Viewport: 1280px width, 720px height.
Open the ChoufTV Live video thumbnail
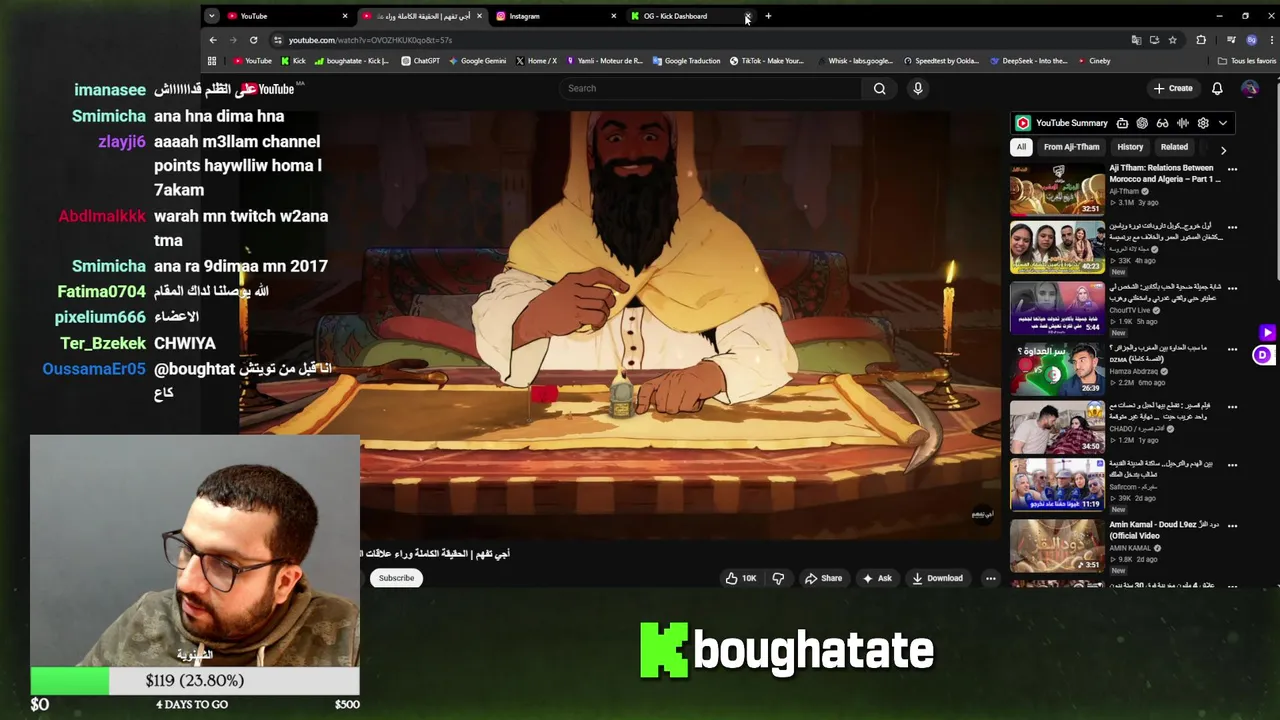pos(1057,308)
